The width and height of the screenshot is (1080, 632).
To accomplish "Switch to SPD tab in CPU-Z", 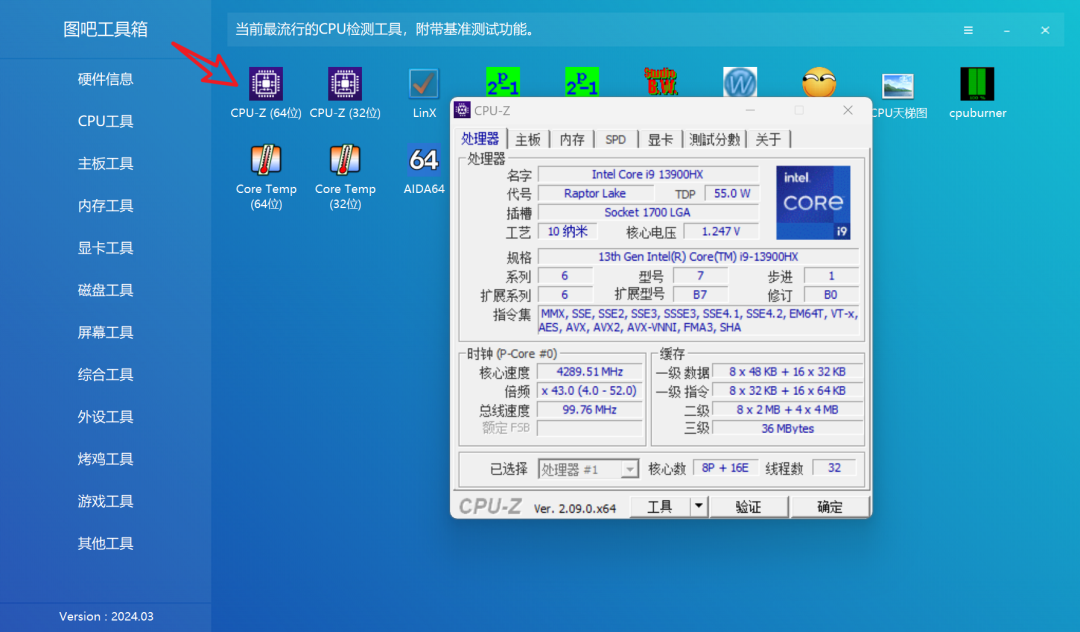I will click(x=616, y=140).
